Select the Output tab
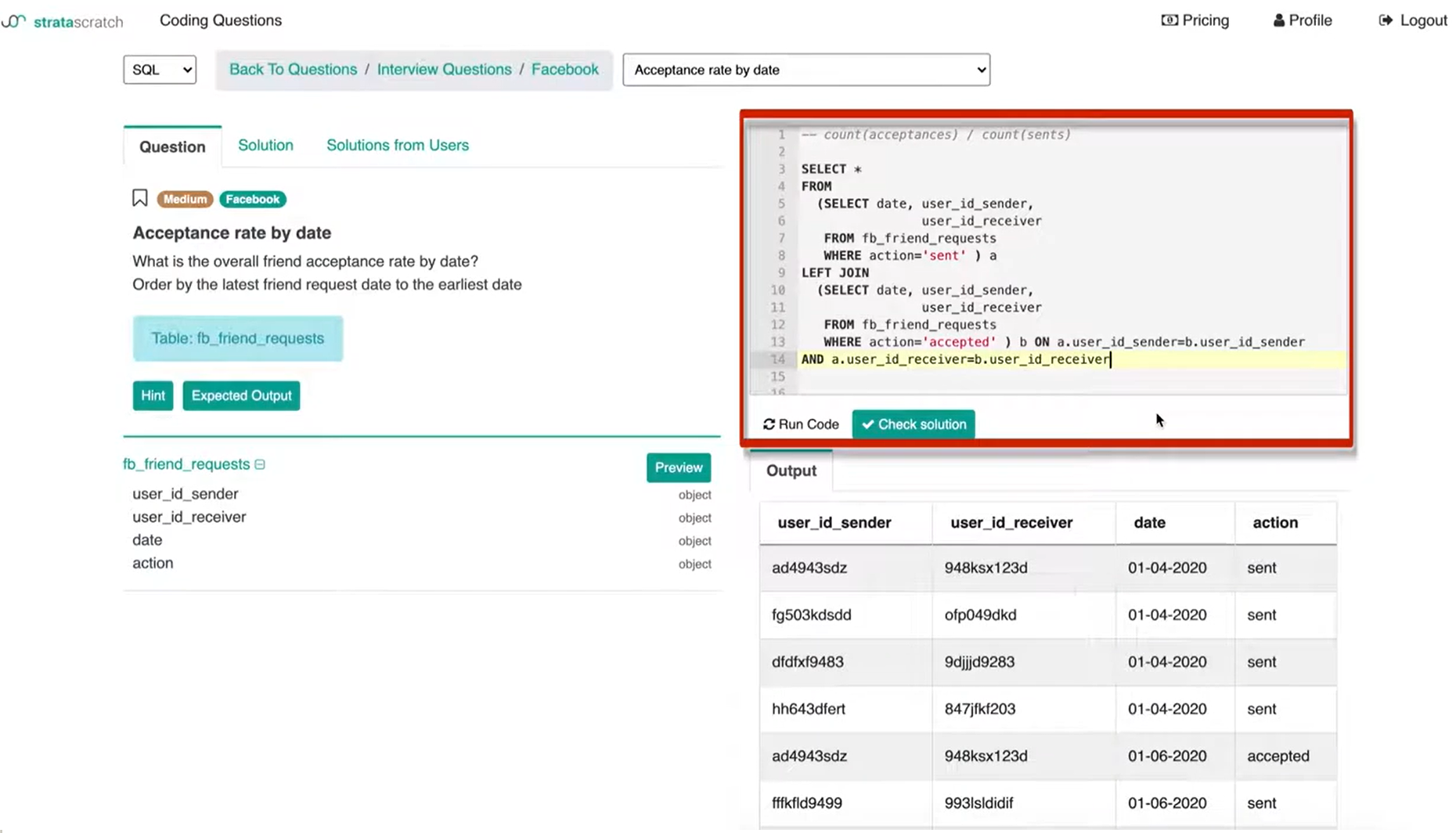Image resolution: width=1456 pixels, height=833 pixels. point(791,471)
